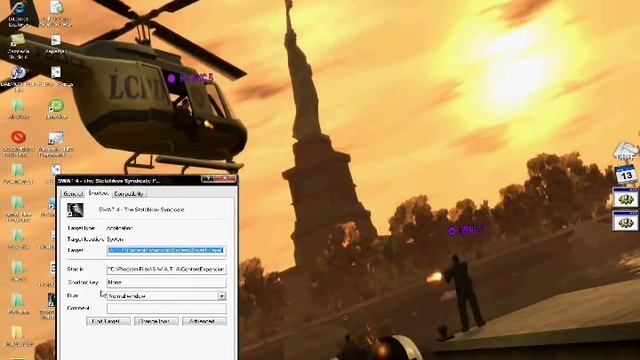Click the Shortcut key field showing None
640x360 pixels.
point(167,282)
